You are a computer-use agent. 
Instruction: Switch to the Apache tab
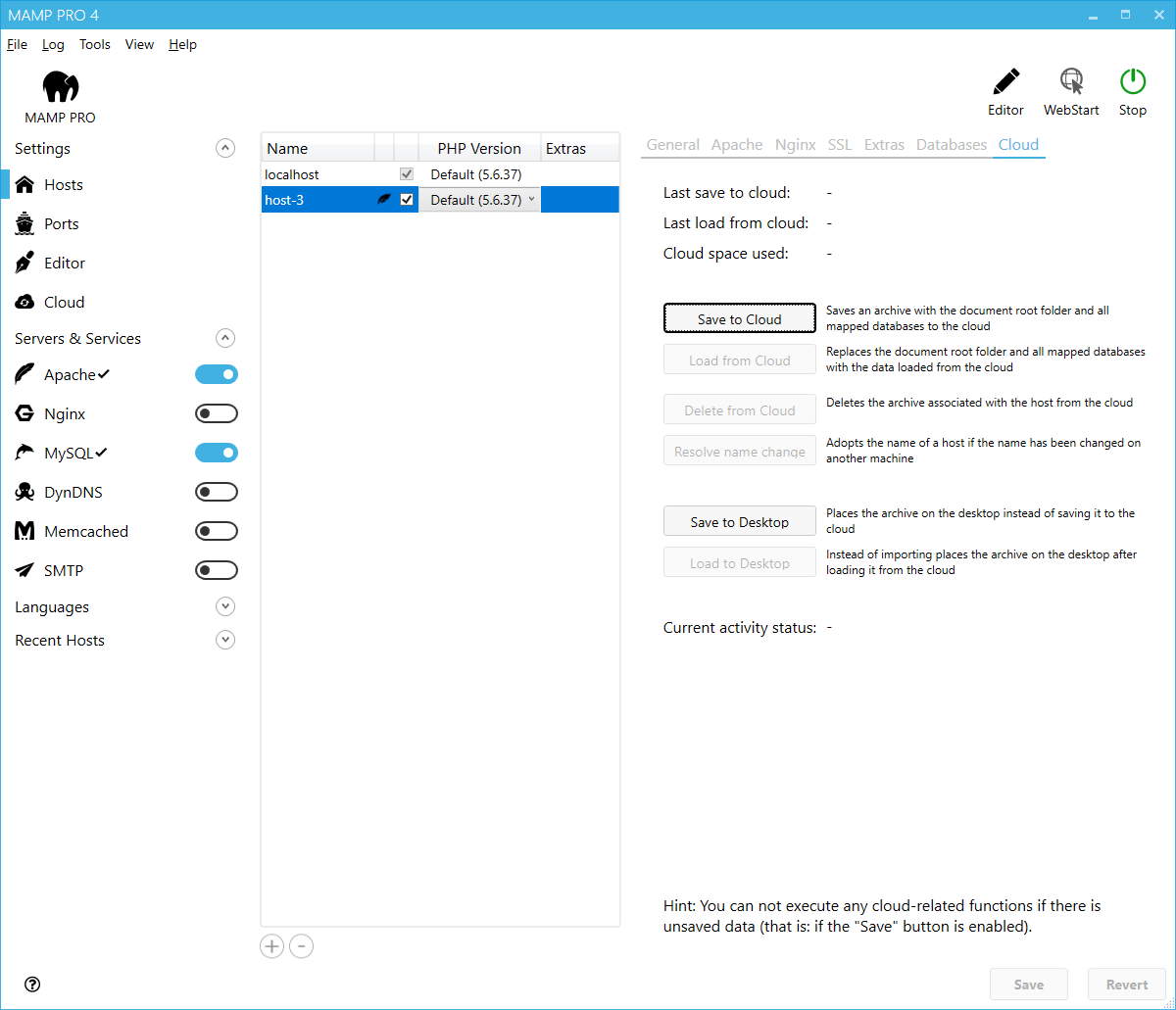coord(737,145)
